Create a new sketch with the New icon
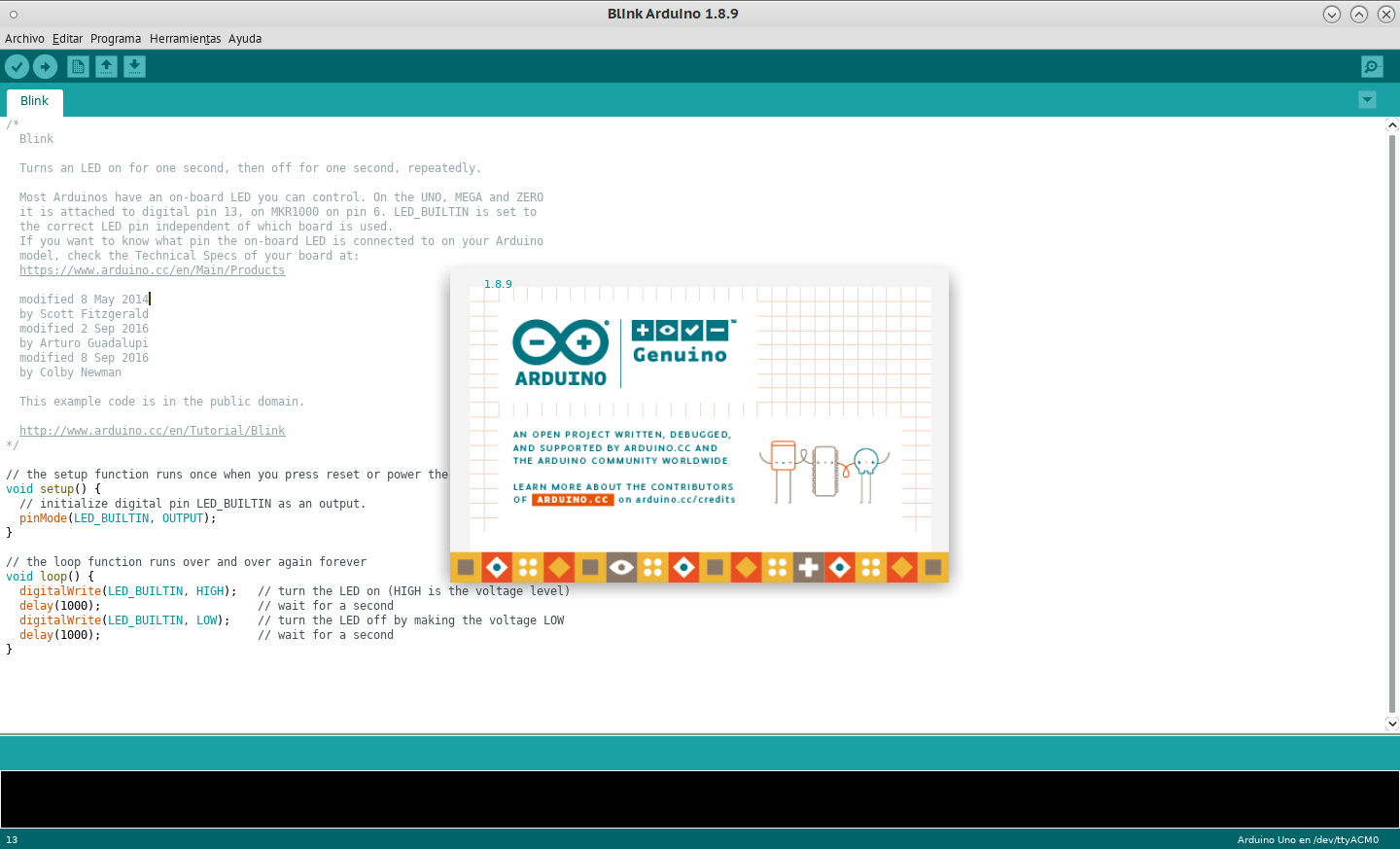The height and width of the screenshot is (849, 1400). pyautogui.click(x=78, y=66)
